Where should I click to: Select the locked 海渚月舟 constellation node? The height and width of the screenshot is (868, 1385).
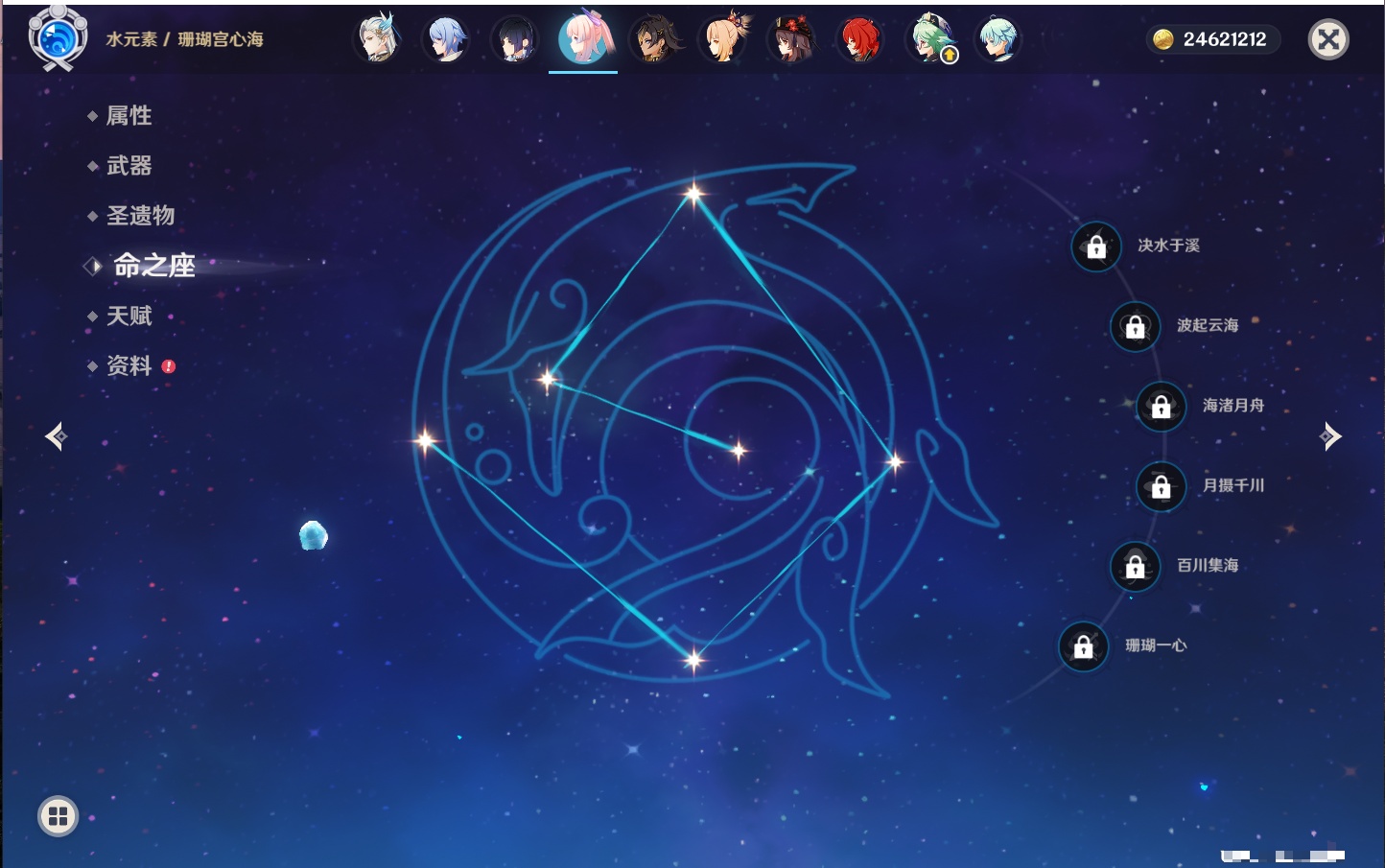(x=1161, y=407)
